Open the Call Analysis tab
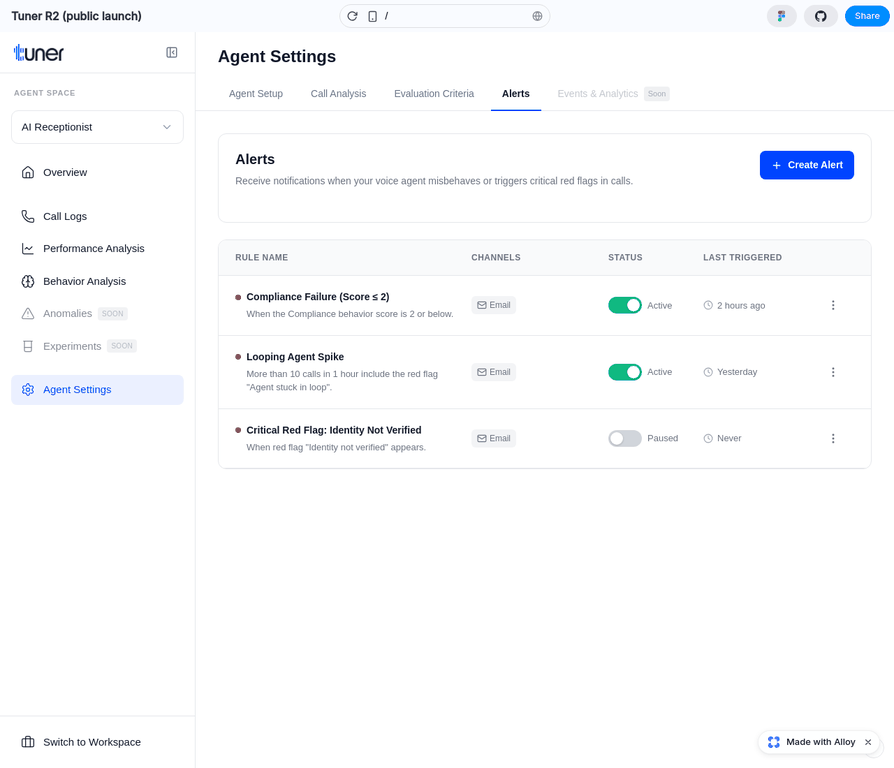 pos(338,93)
